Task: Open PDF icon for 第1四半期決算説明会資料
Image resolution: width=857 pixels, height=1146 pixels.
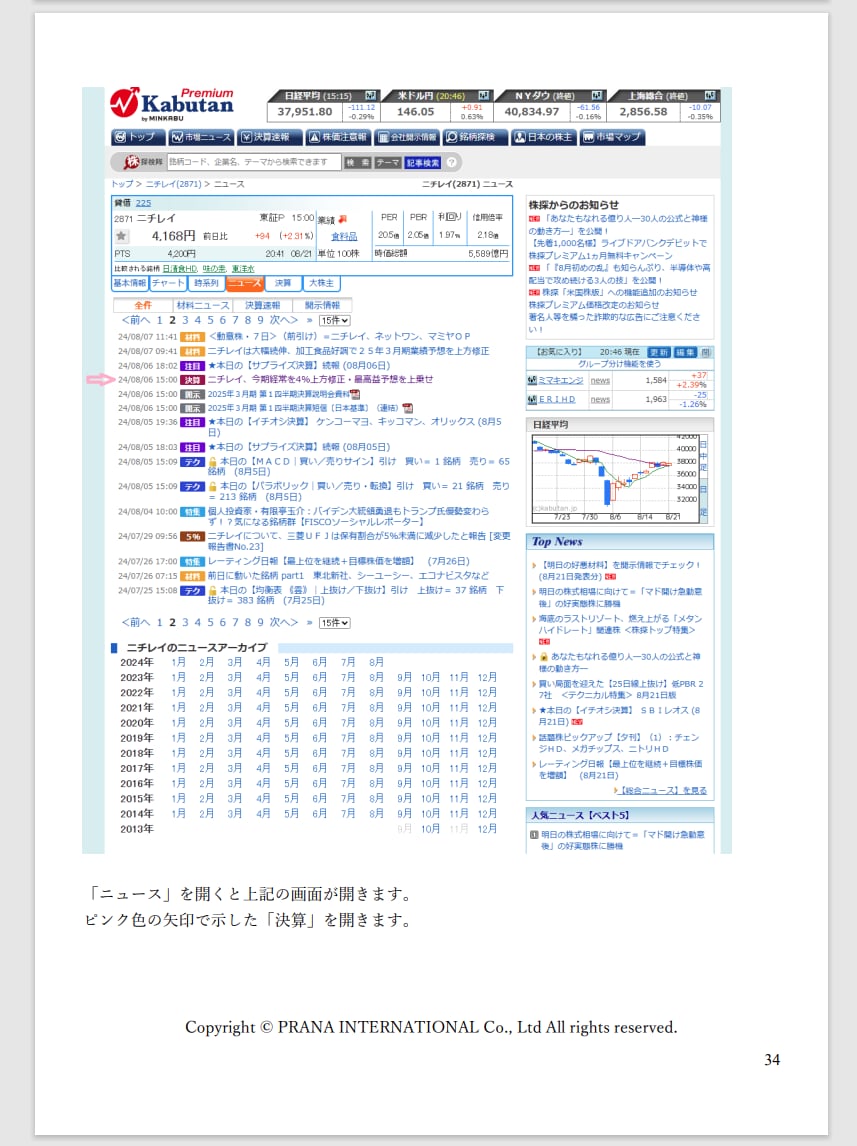Action: [x=355, y=395]
